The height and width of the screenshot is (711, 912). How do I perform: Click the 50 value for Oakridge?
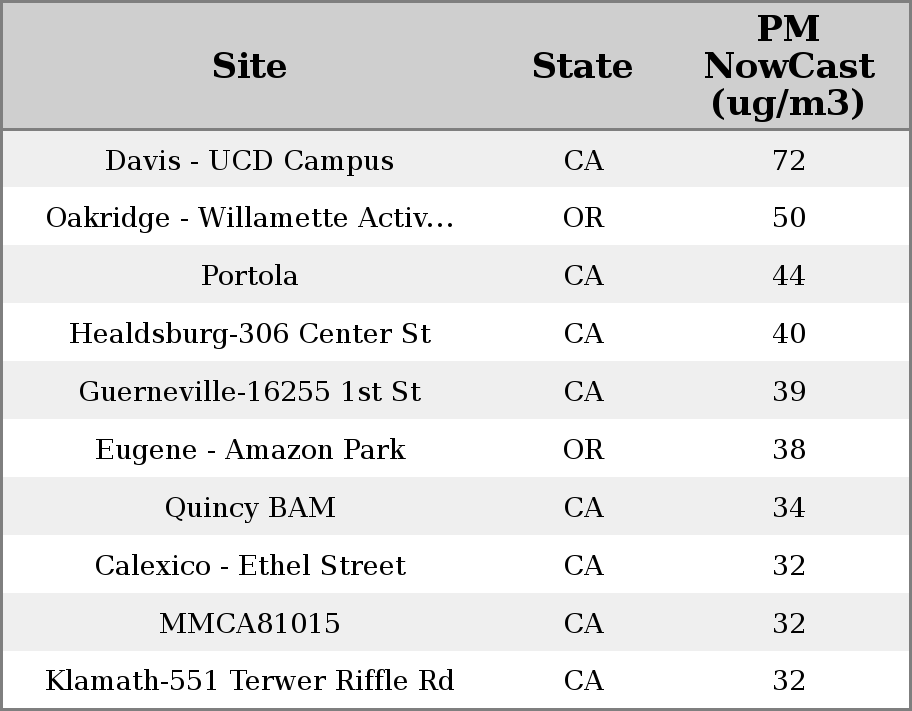[788, 218]
